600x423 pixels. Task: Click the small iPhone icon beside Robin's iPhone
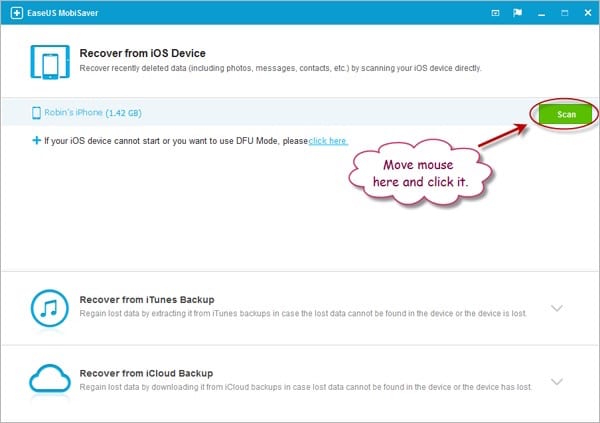[x=36, y=113]
